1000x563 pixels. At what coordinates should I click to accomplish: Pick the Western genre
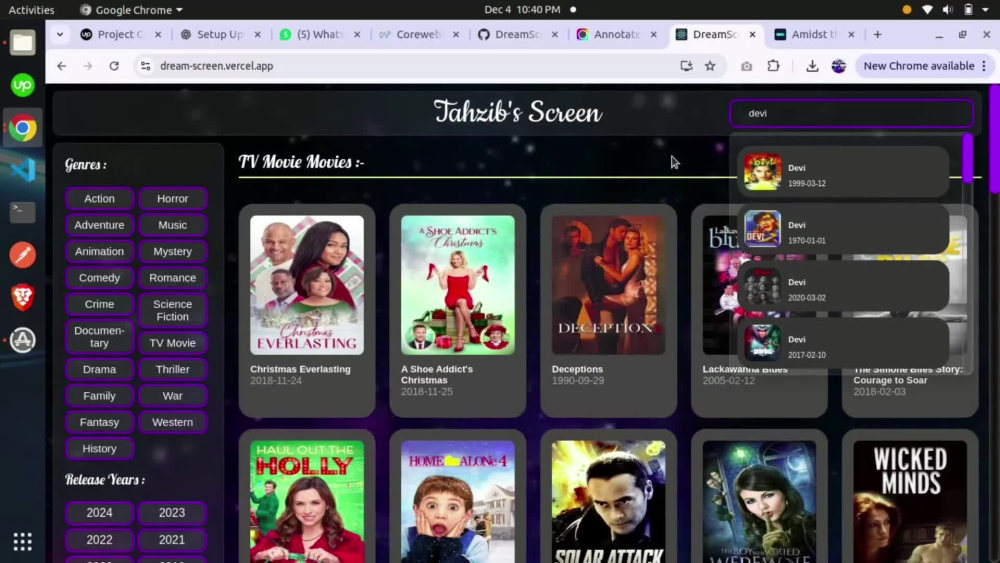[x=172, y=422]
